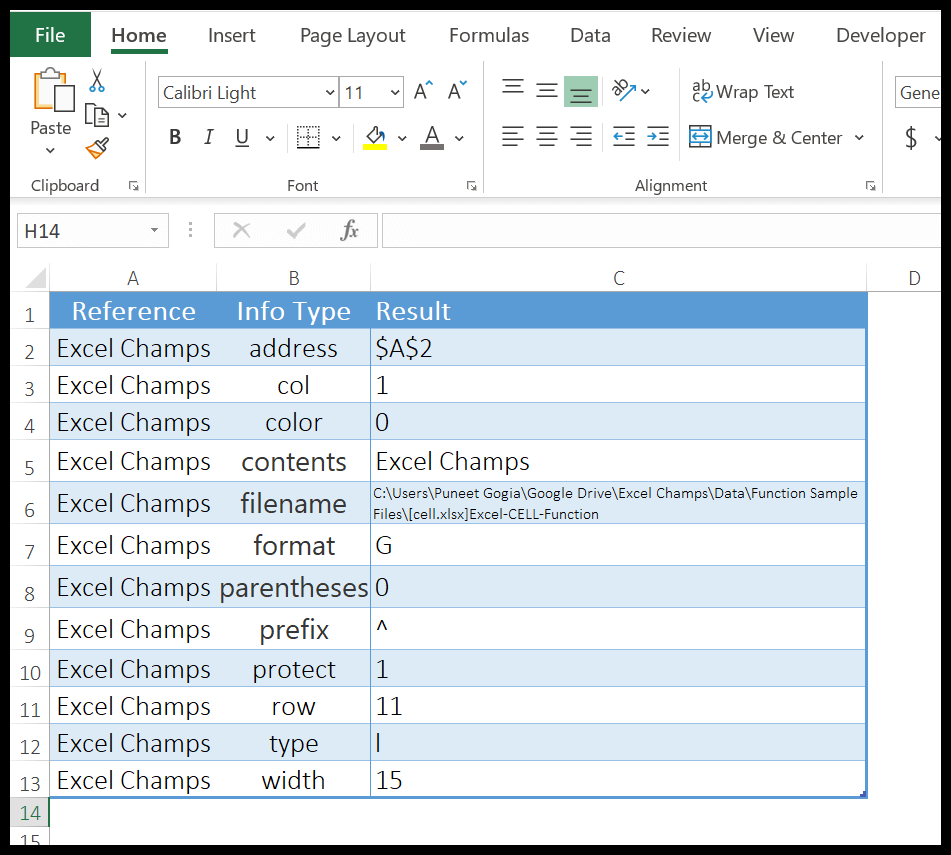Screen dimensions: 951x855
Task: Click the Increase Font Size icon
Action: pos(422,89)
